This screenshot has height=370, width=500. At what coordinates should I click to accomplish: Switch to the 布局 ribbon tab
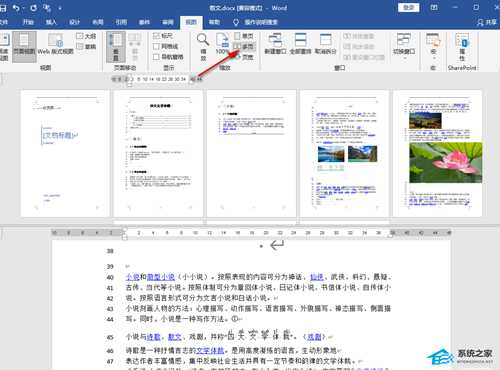98,22
